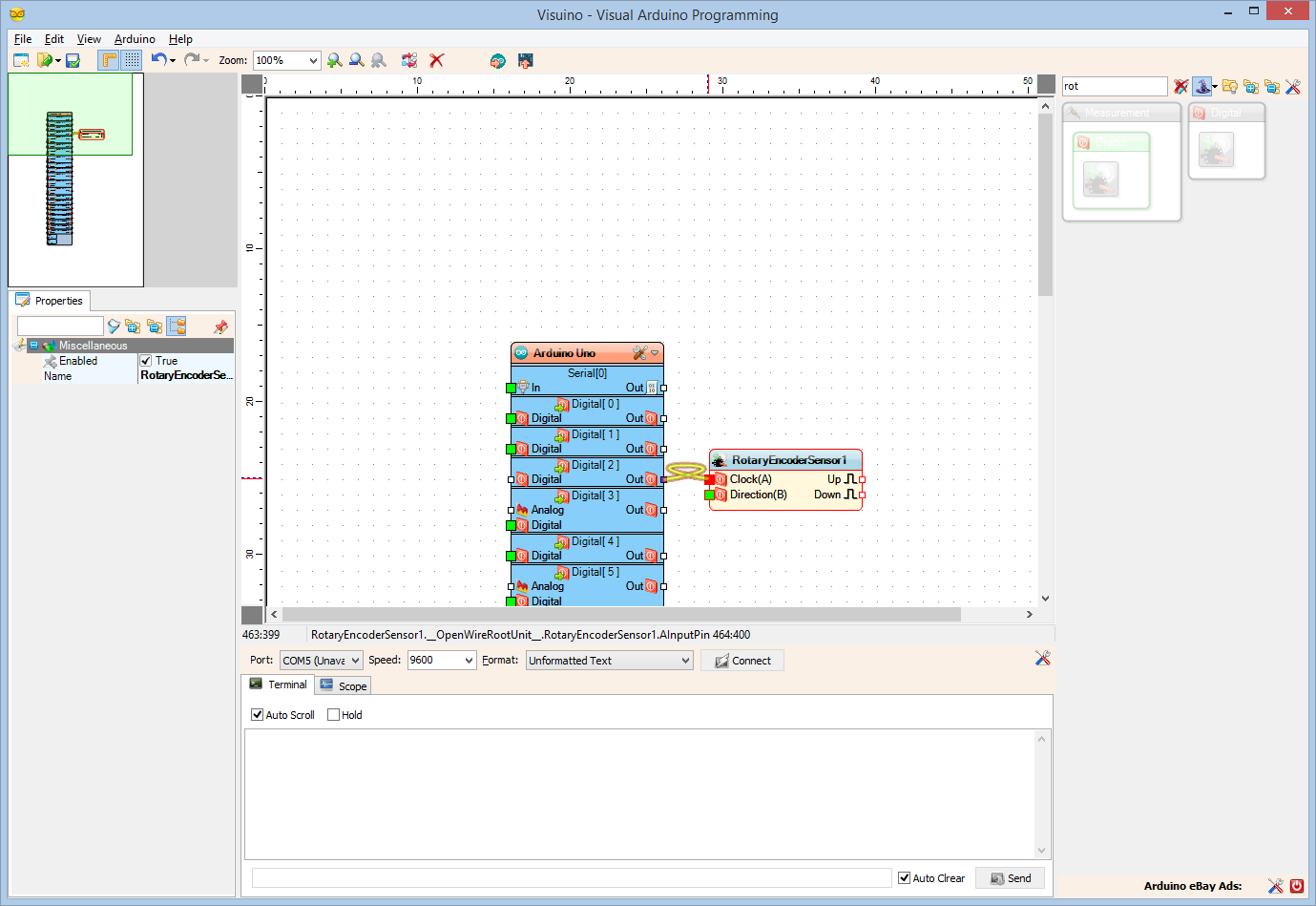Click the Undo arrow icon
The width and height of the screenshot is (1316, 906).
pos(158,60)
